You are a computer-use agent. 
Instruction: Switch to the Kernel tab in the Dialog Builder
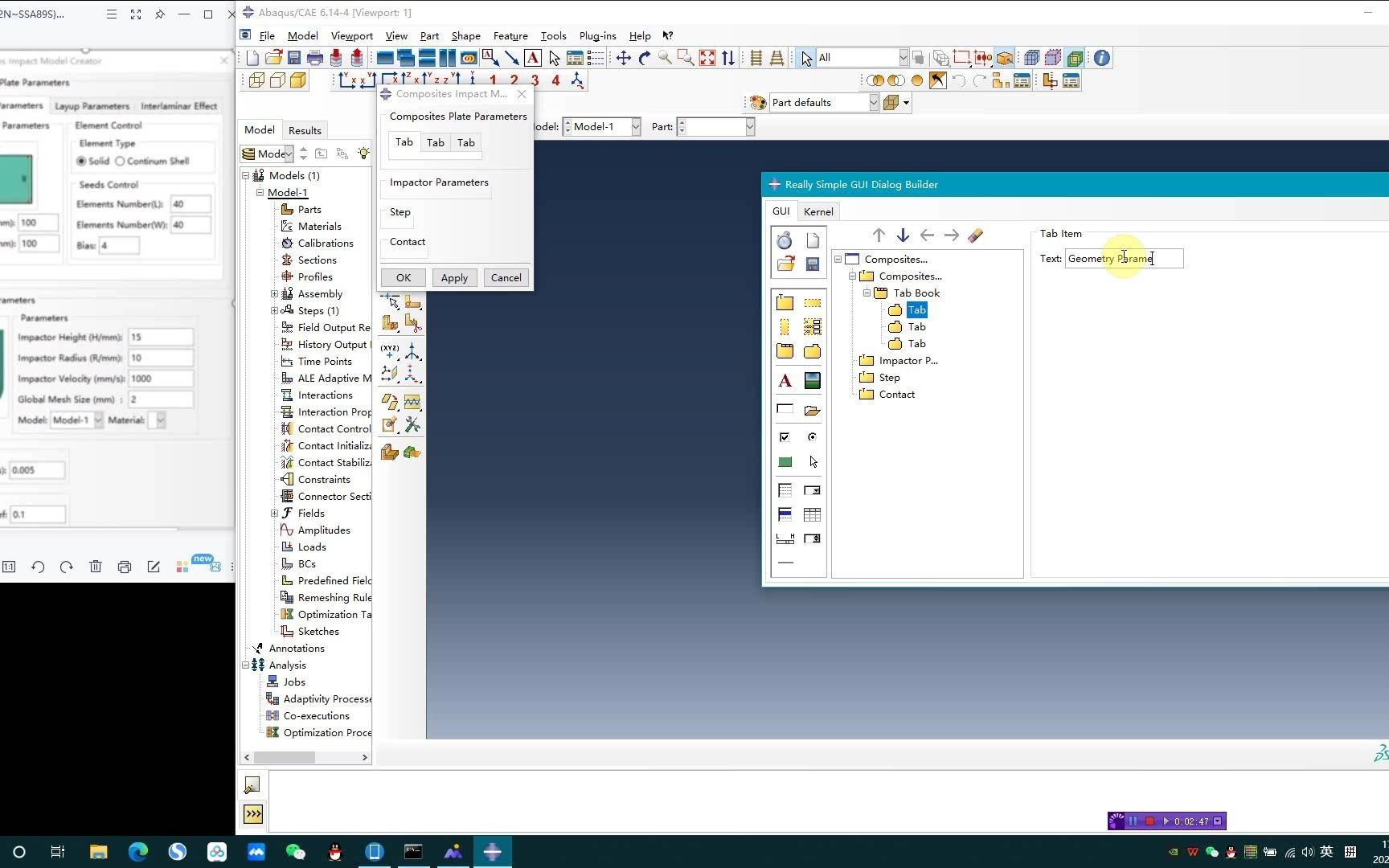click(x=817, y=211)
